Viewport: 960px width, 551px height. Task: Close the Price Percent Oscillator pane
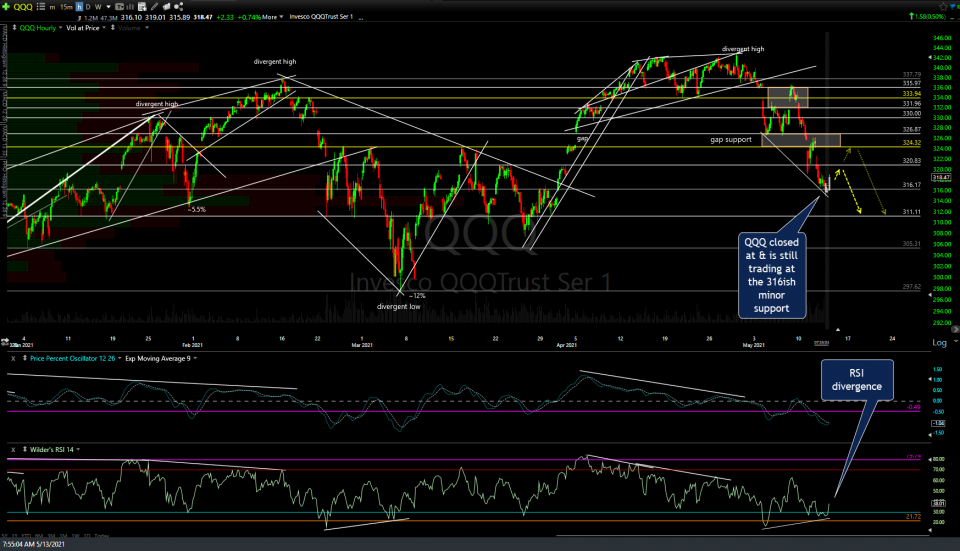[13, 359]
